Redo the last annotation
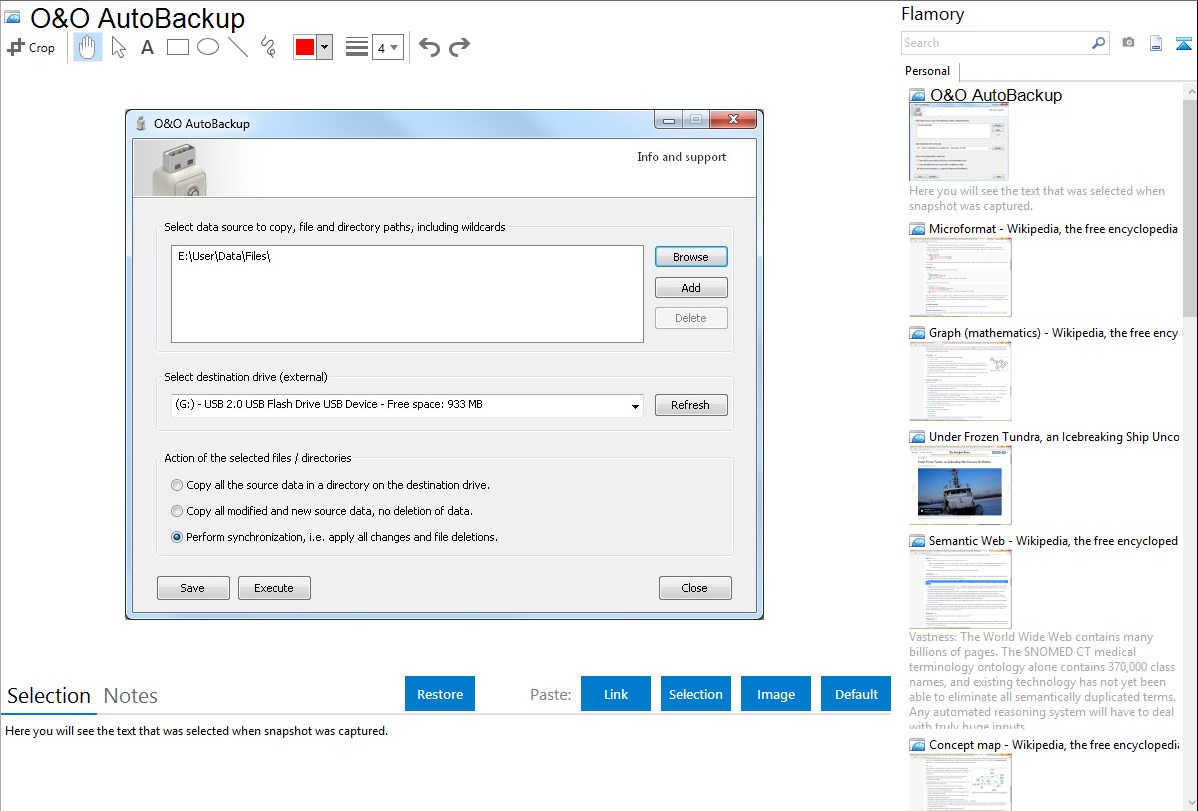Image resolution: width=1198 pixels, height=811 pixels. click(x=459, y=47)
